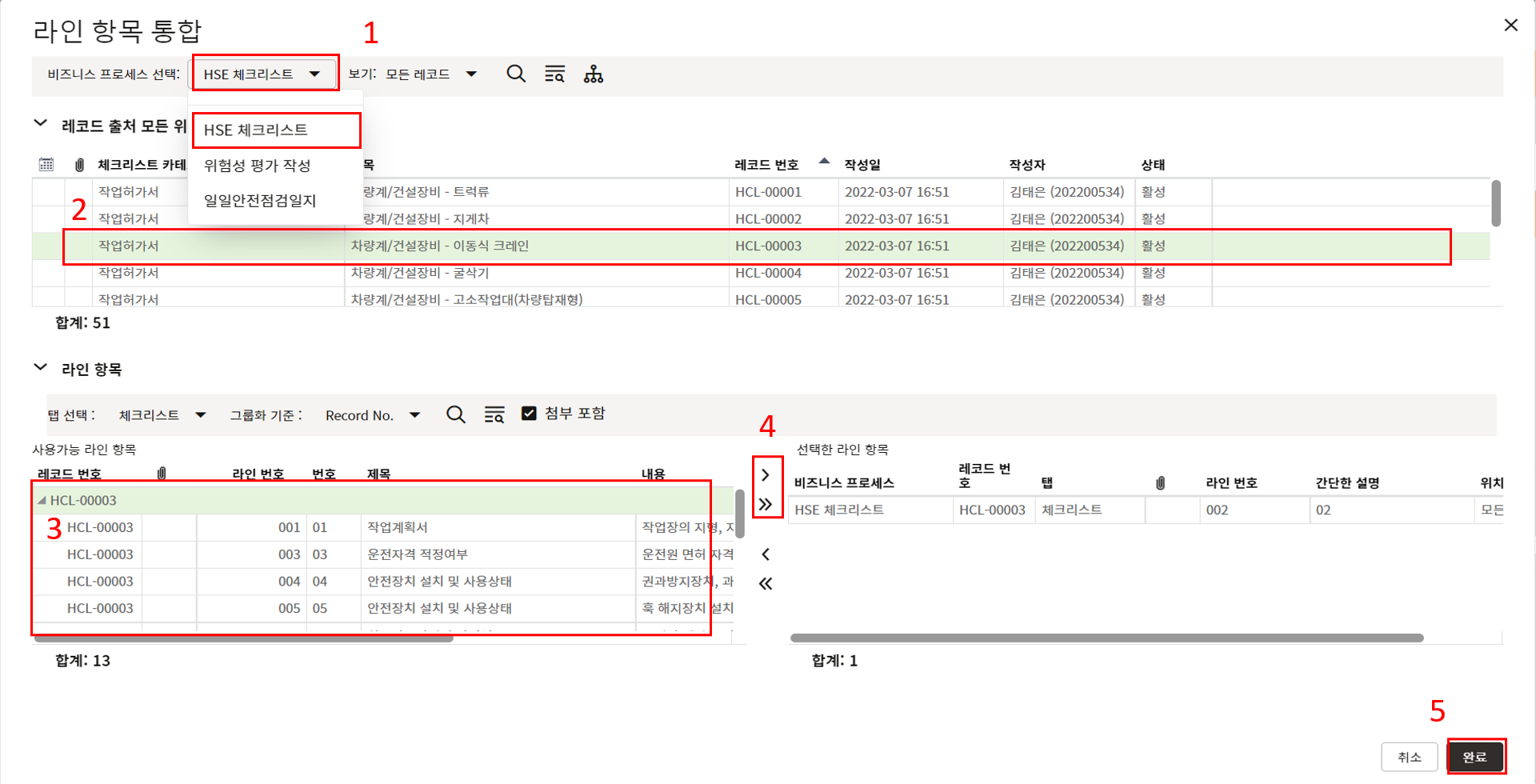Toggle the 첨부 포함 checkbox
The height and width of the screenshot is (784, 1536).
[529, 414]
